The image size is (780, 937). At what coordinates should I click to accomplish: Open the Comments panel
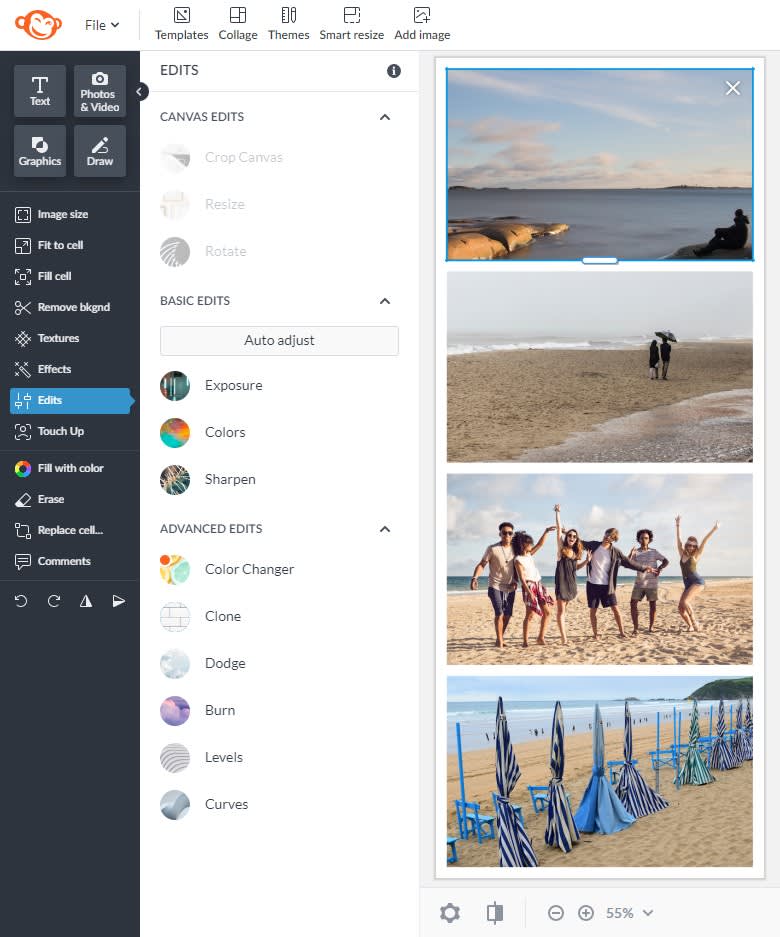[53, 562]
